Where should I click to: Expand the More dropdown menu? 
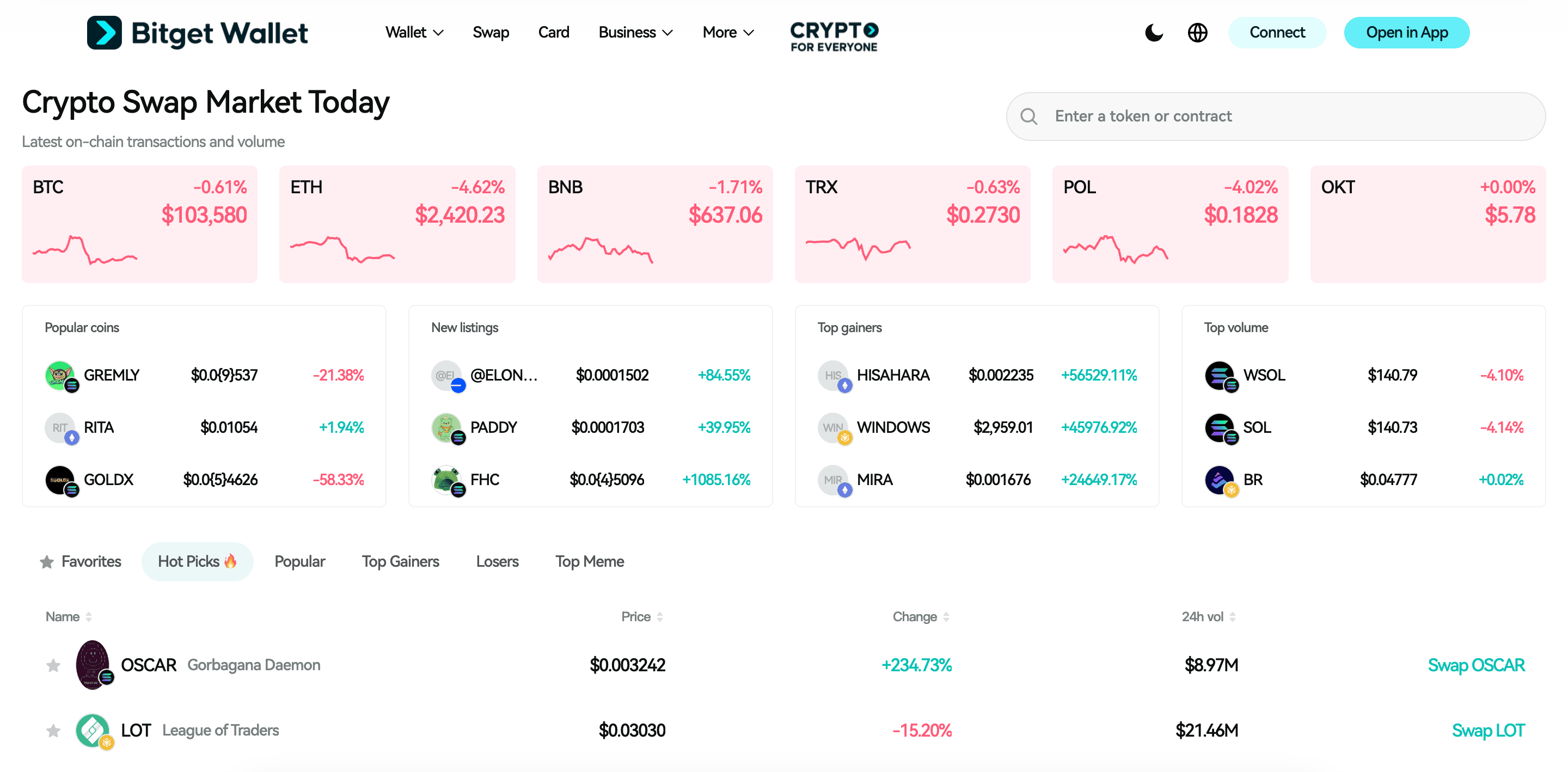pyautogui.click(x=728, y=32)
